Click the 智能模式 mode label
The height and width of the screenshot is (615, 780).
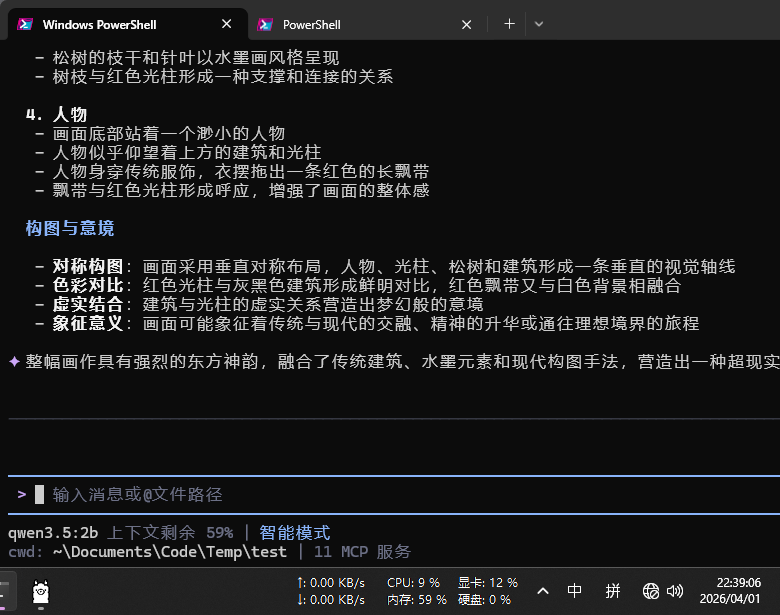point(294,533)
